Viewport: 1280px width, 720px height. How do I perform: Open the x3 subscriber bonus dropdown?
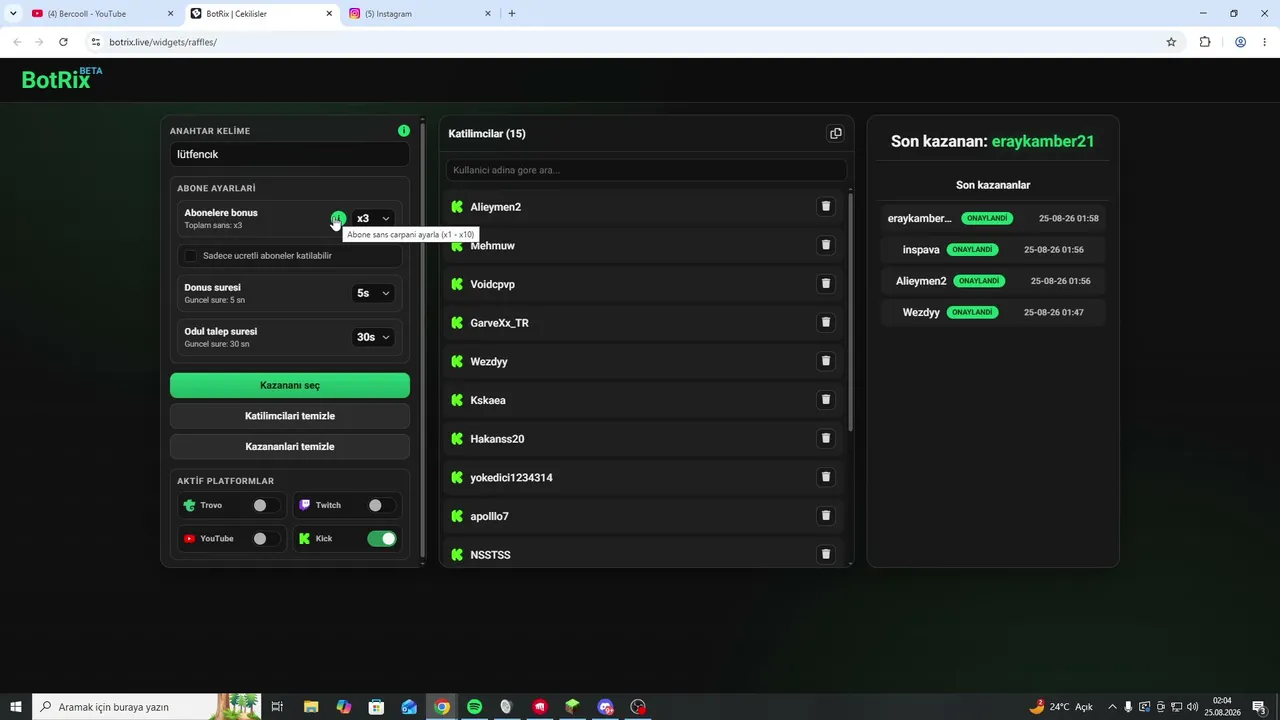[373, 218]
